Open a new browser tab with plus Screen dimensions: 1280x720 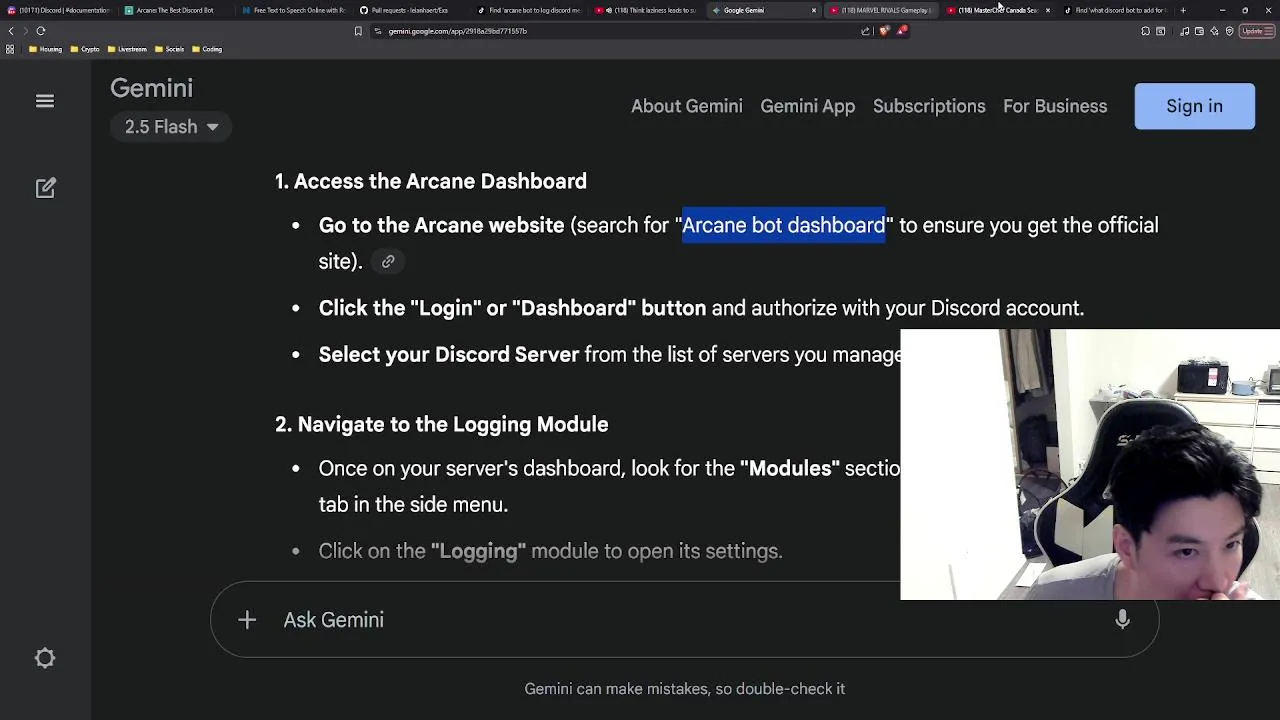click(x=1183, y=10)
